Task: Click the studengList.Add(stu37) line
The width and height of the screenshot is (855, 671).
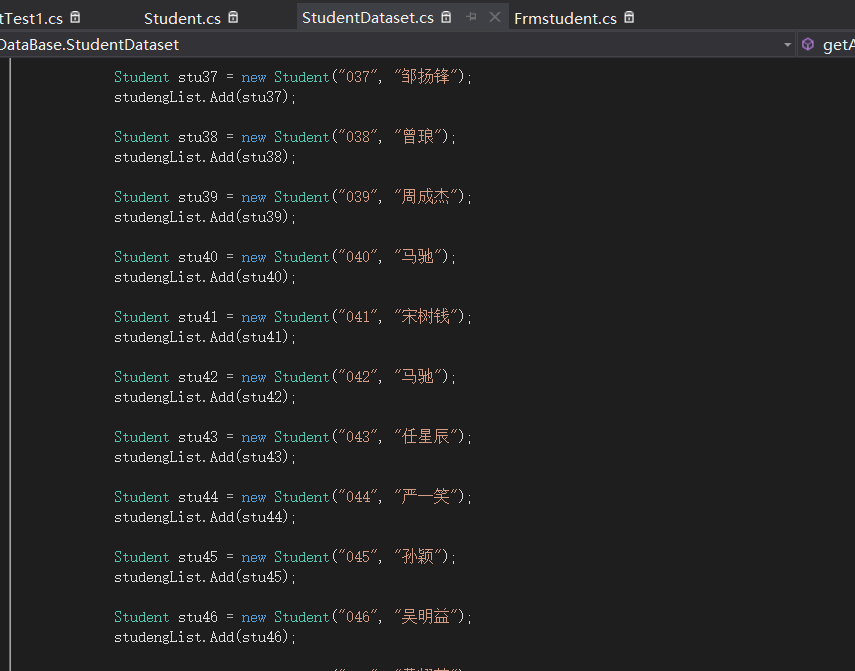Action: coord(205,97)
